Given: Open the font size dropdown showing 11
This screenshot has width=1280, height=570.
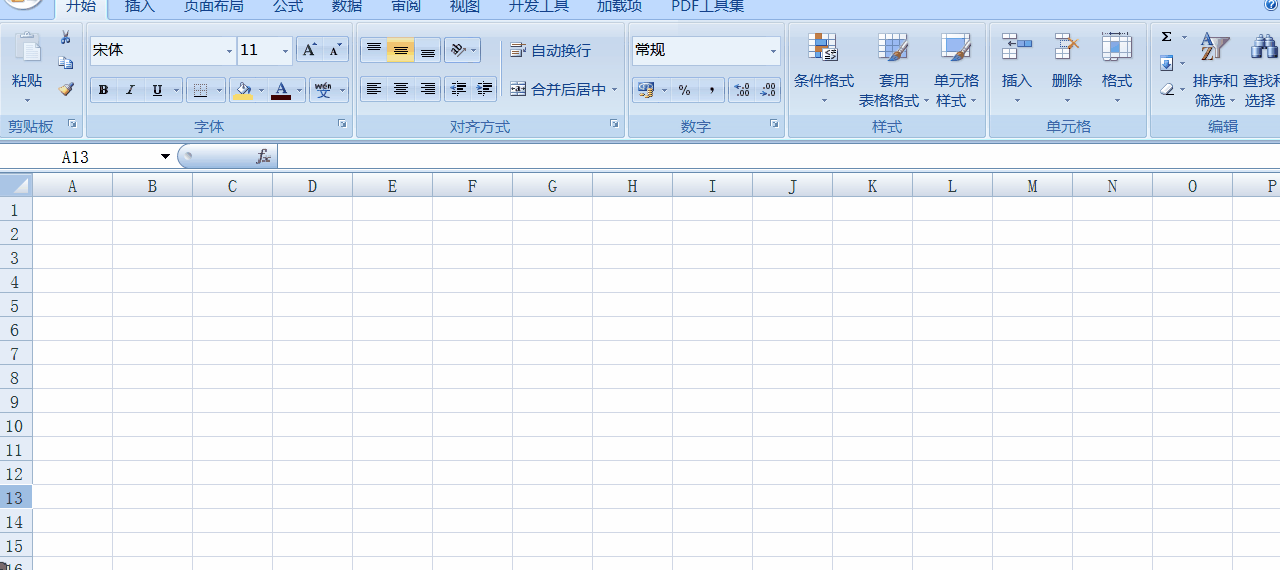Looking at the screenshot, I should [x=285, y=51].
